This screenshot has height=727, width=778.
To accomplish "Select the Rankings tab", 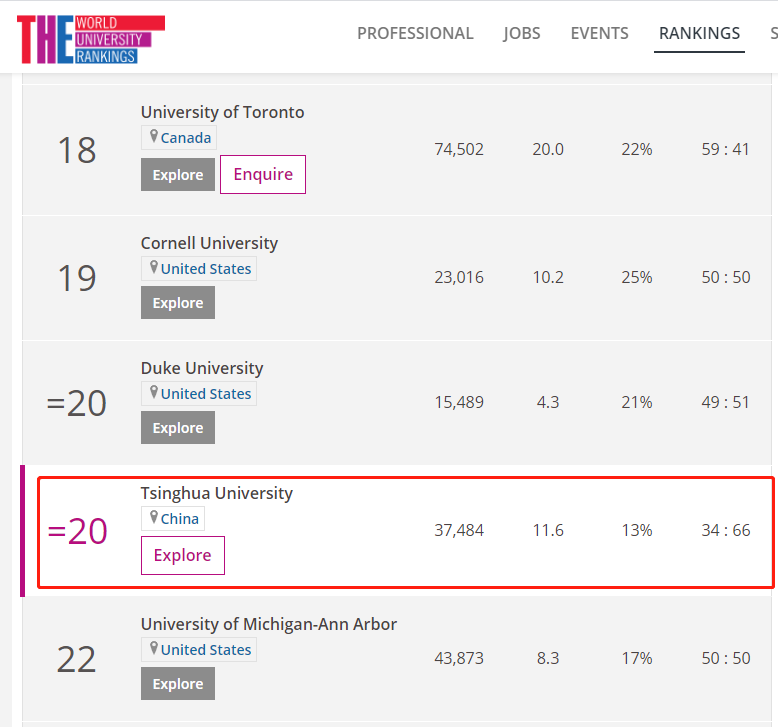I will pyautogui.click(x=699, y=33).
